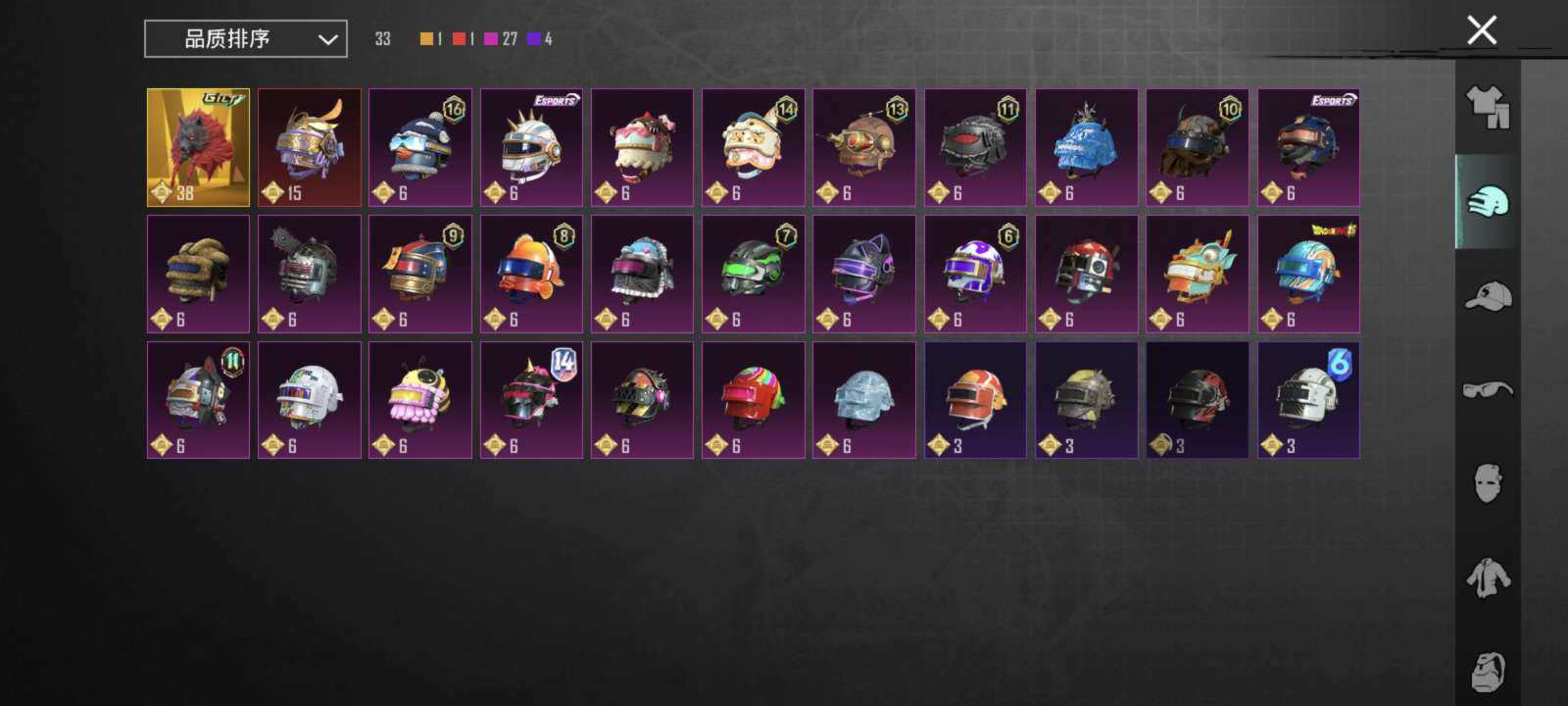Pick the bee-themed yellow helmet

pyautogui.click(x=419, y=400)
